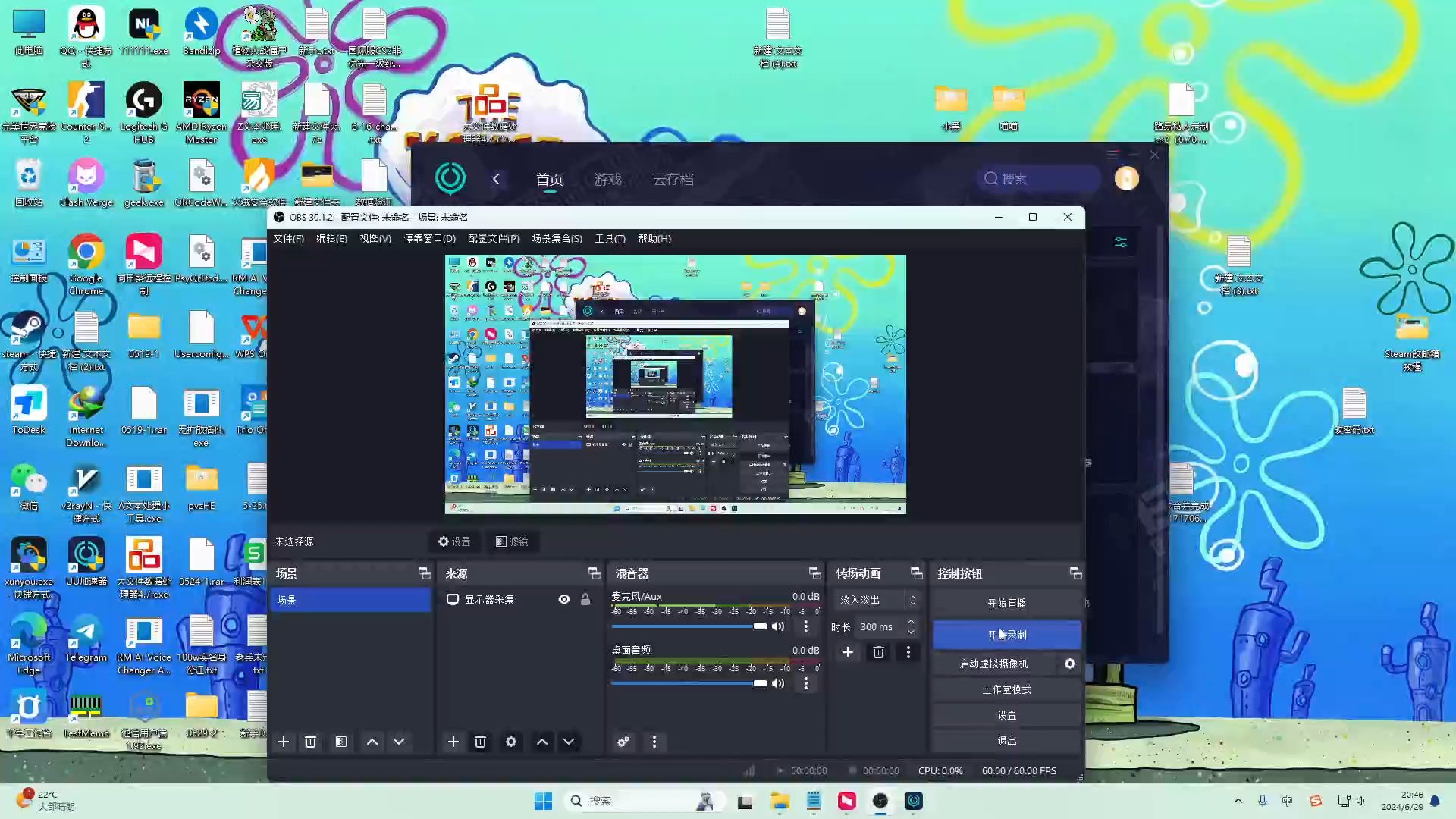Enable 工作室模式
Viewport: 1456px width, 819px height.
pyautogui.click(x=1006, y=689)
